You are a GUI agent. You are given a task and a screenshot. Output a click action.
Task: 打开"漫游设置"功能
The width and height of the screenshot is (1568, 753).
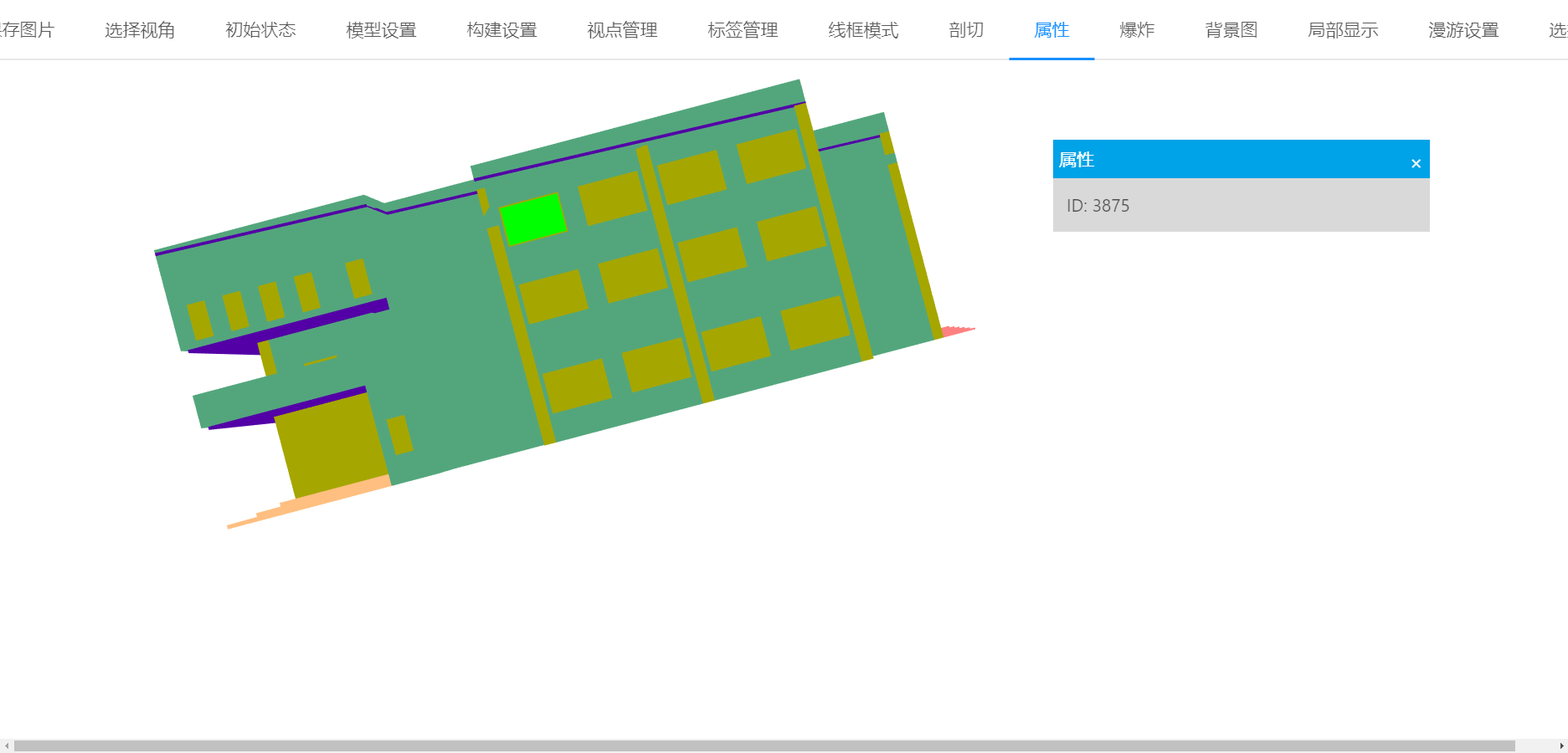click(x=1463, y=30)
